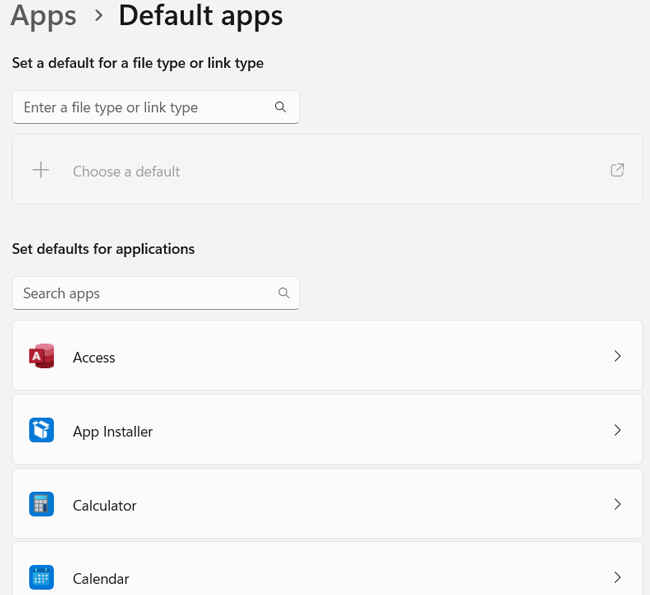Click the Search apps magnifier icon
Viewport: 650px width, 595px height.
[x=284, y=293]
